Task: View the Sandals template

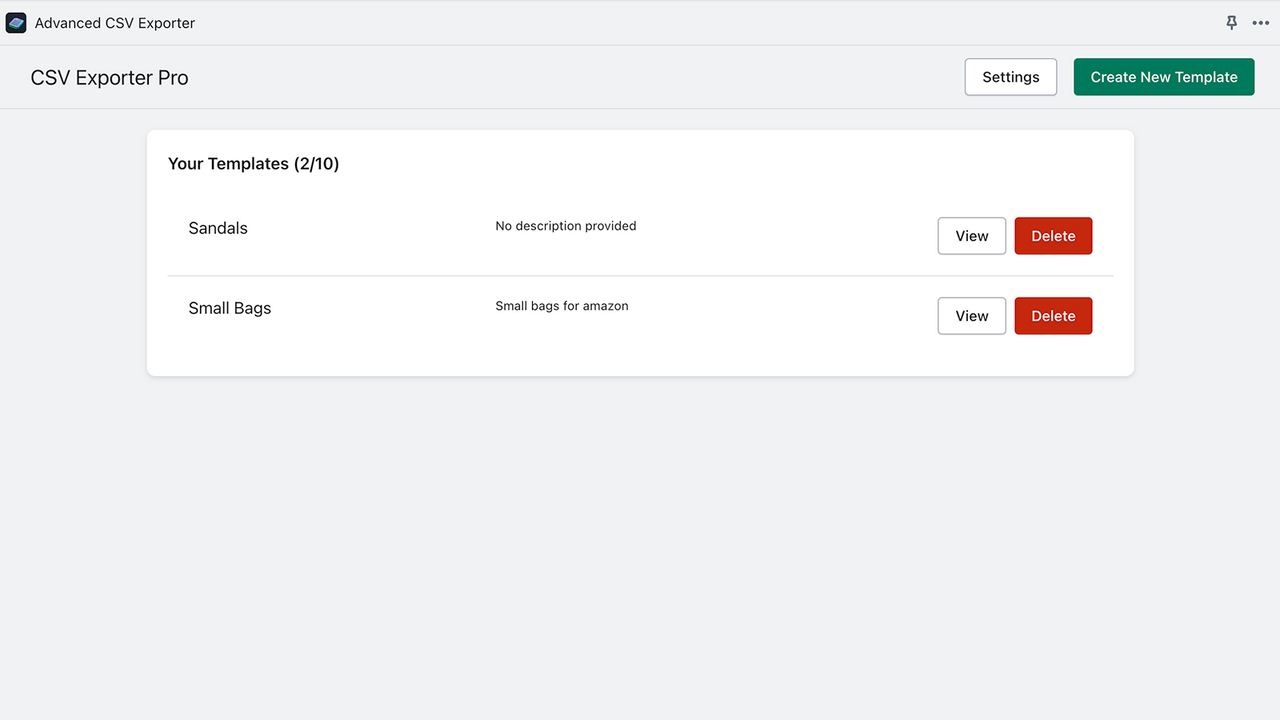Action: coord(972,236)
